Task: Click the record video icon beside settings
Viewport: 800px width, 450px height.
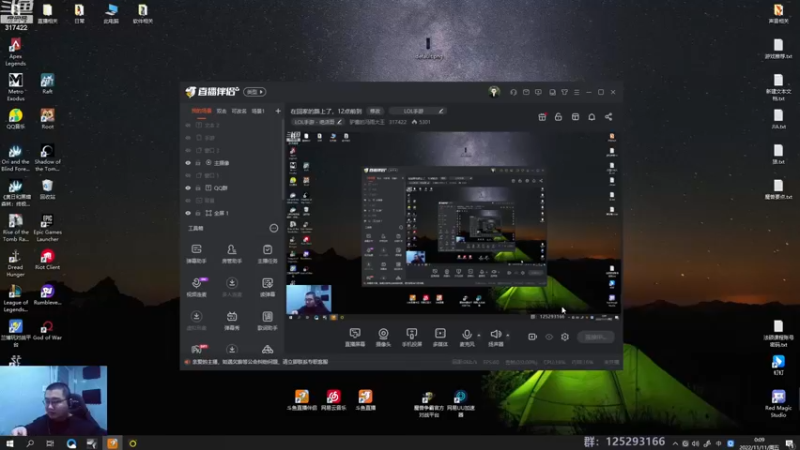Action: (532, 337)
